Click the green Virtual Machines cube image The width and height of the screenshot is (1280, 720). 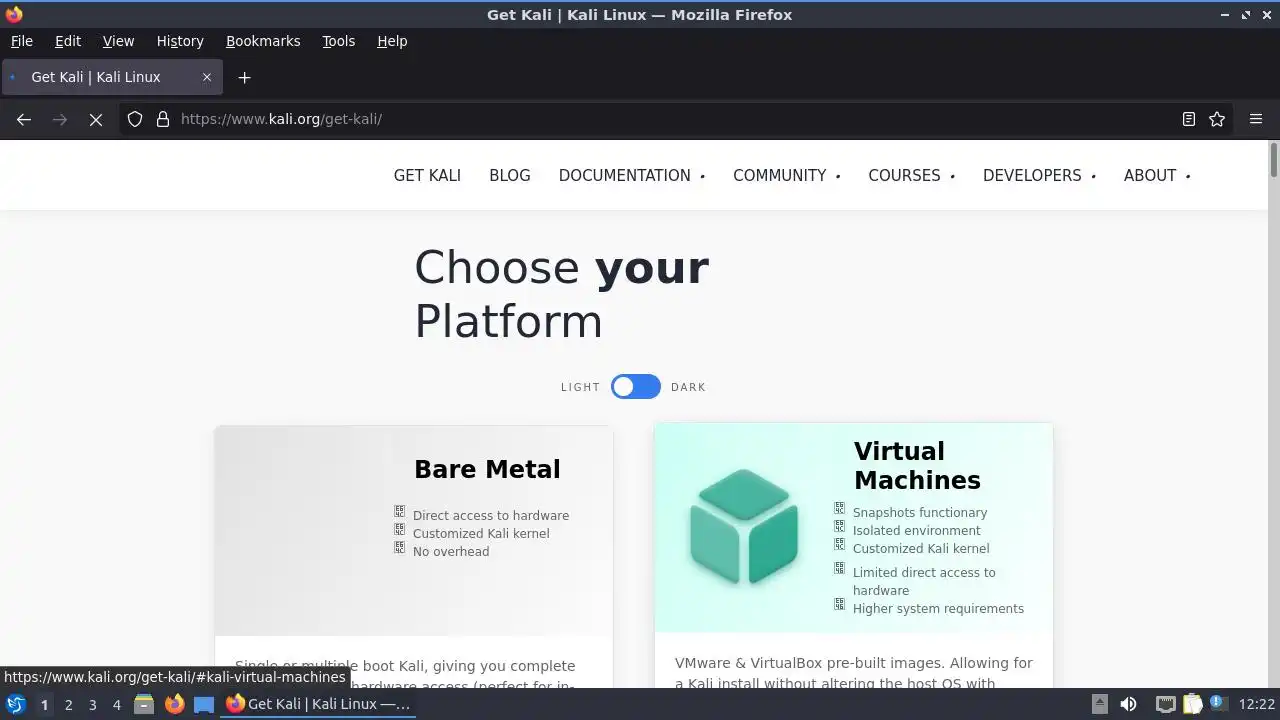point(744,527)
